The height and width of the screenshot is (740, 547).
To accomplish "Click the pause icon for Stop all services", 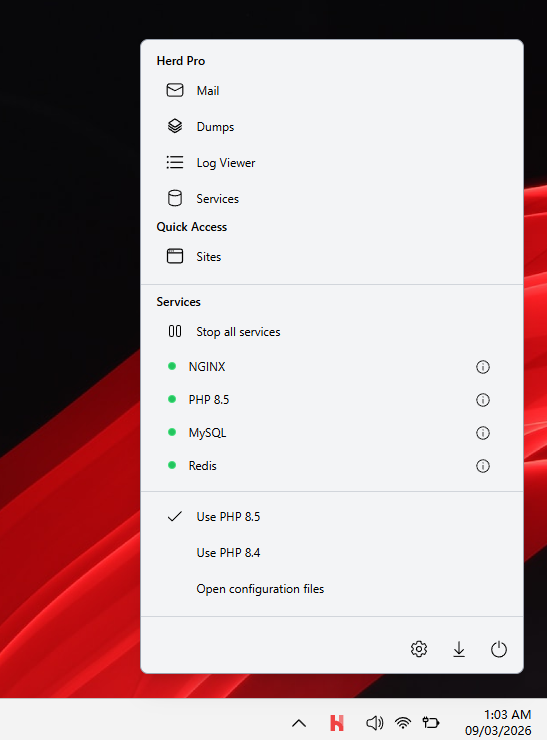I will click(175, 331).
